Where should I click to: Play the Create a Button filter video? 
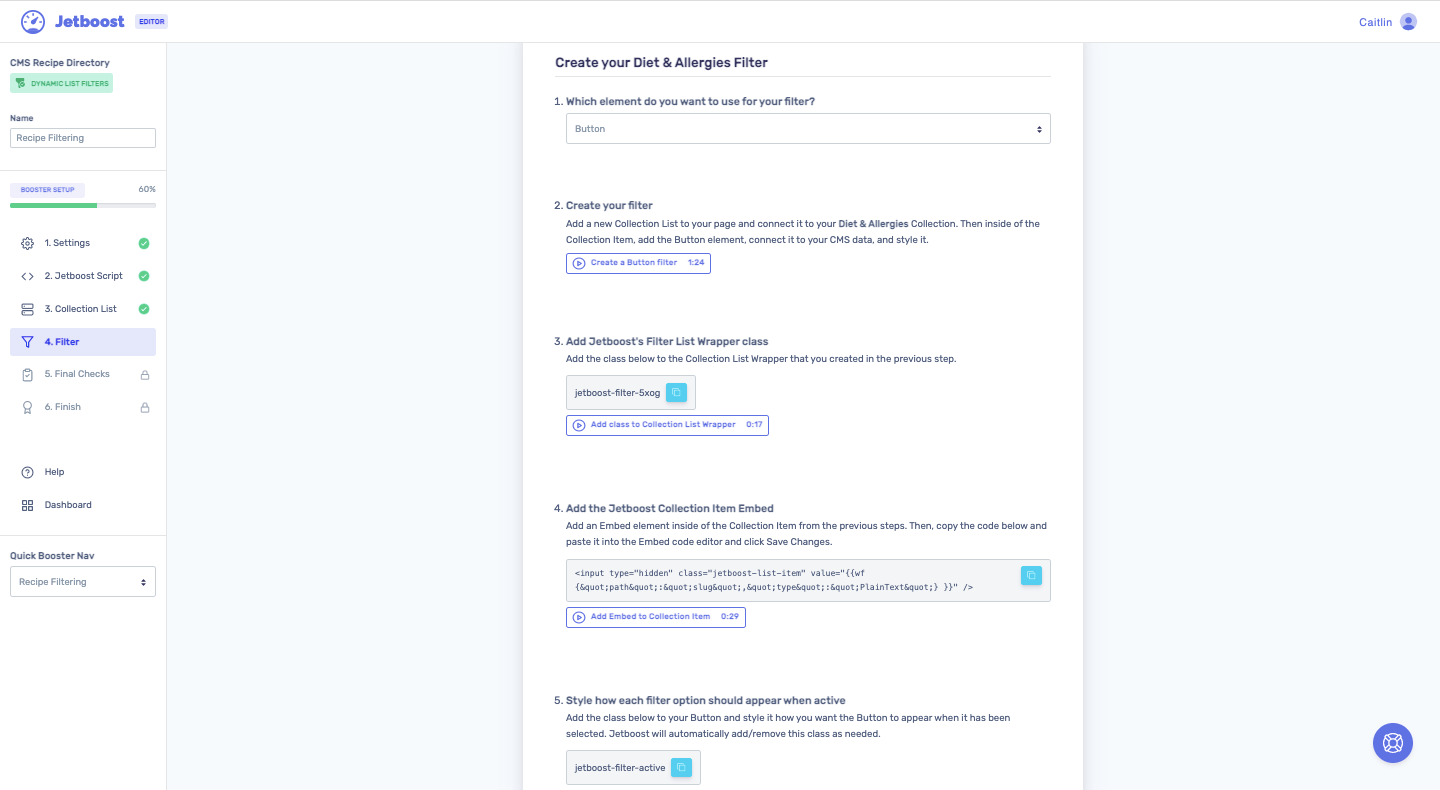(638, 262)
